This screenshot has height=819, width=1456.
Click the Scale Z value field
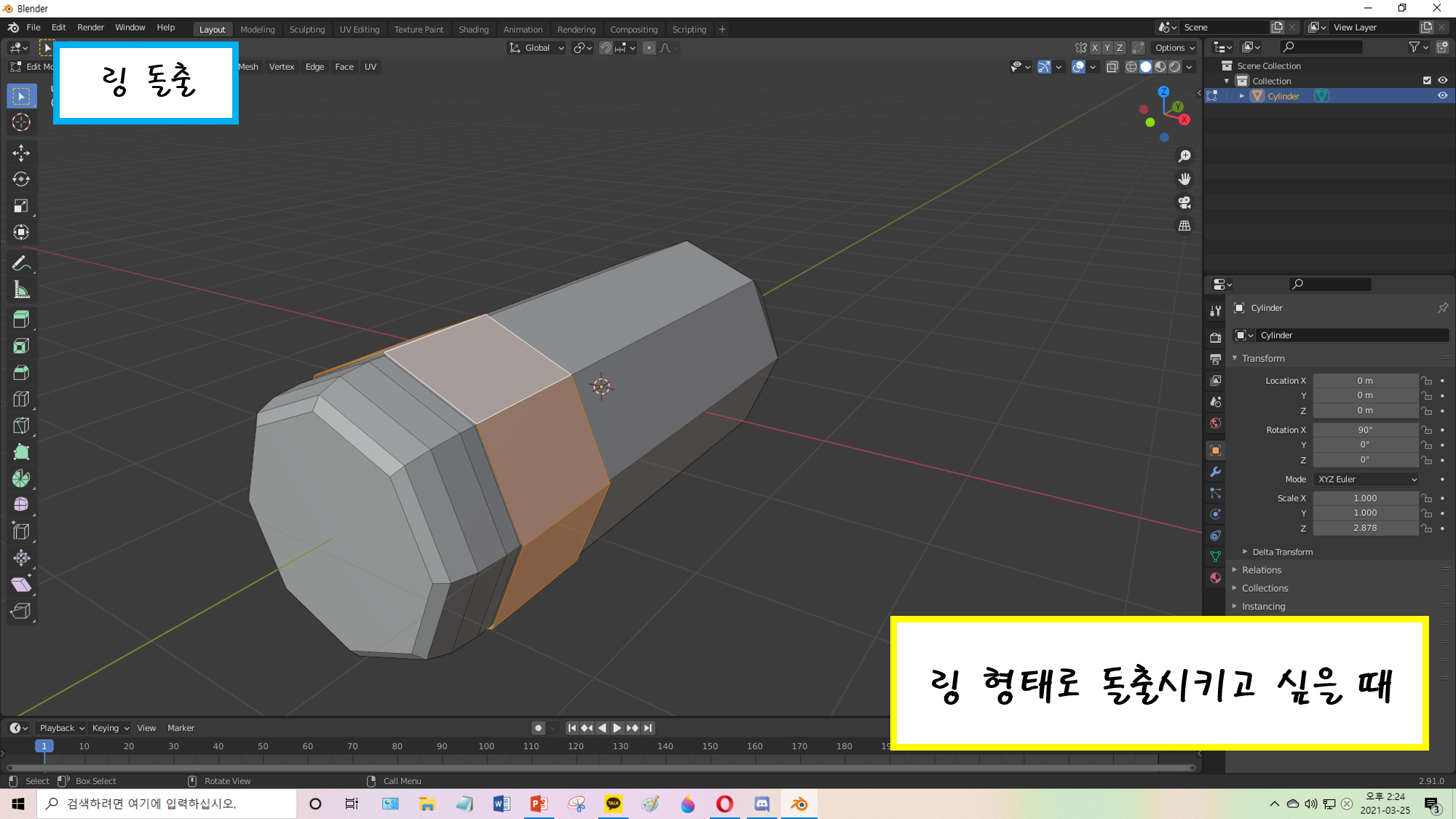[1364, 528]
